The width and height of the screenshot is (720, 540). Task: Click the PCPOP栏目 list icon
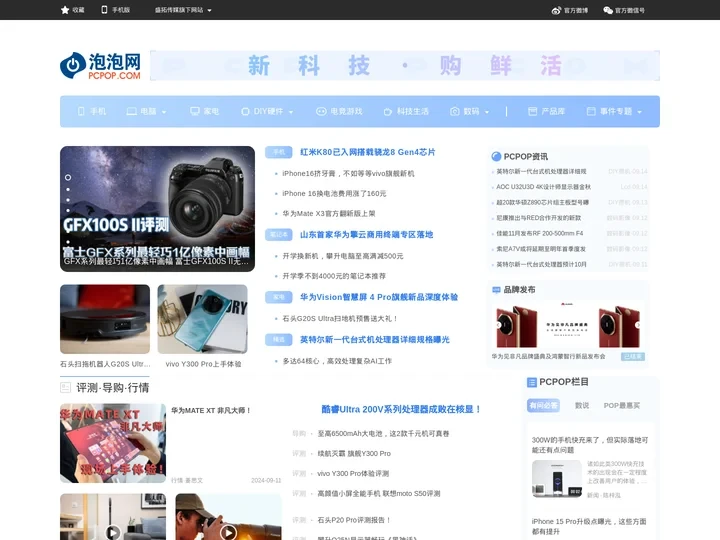click(x=532, y=382)
